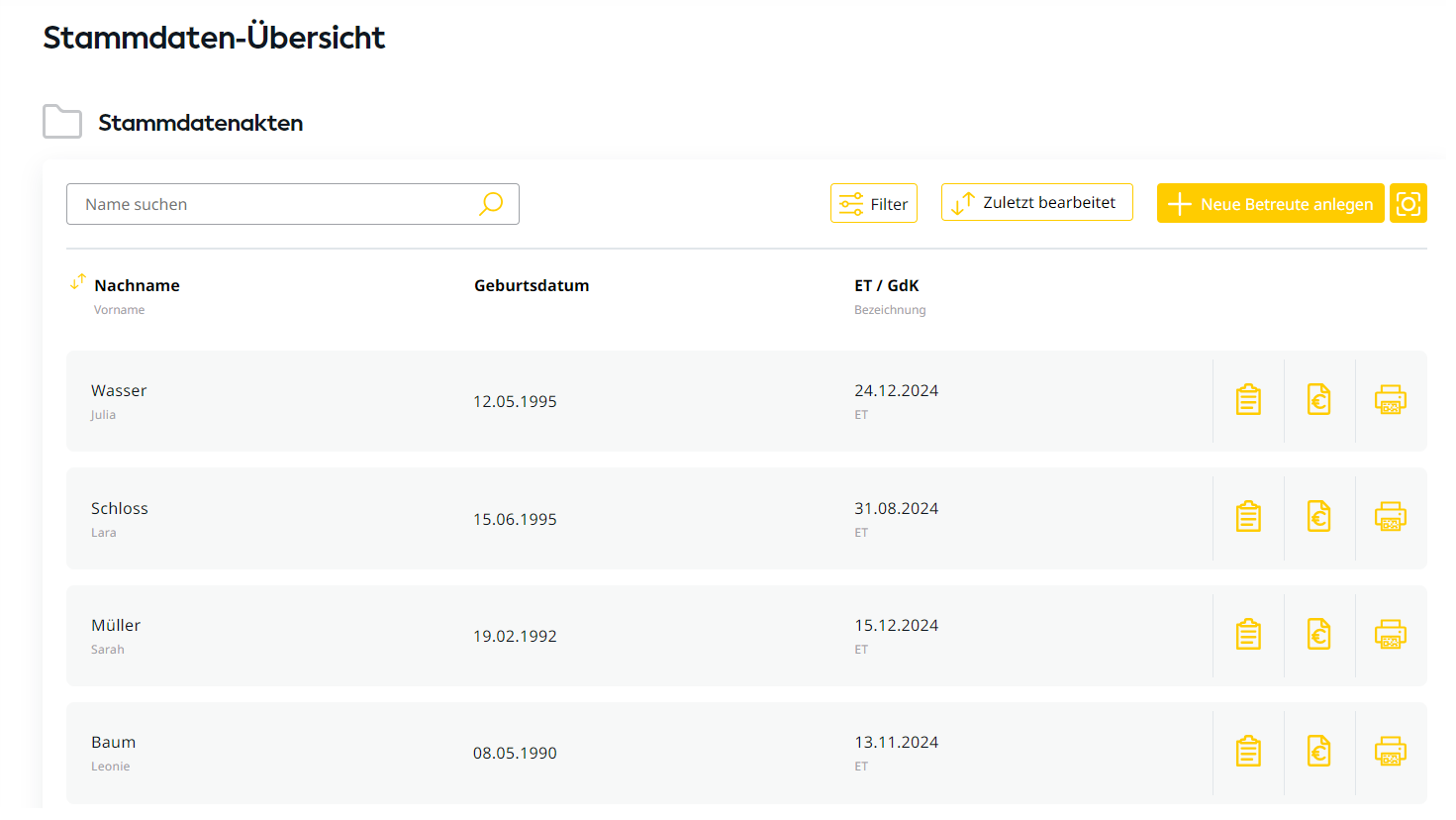Viewport: 1456px width, 820px height.
Task: Click printer icon in Wasser row
Action: [x=1390, y=400]
